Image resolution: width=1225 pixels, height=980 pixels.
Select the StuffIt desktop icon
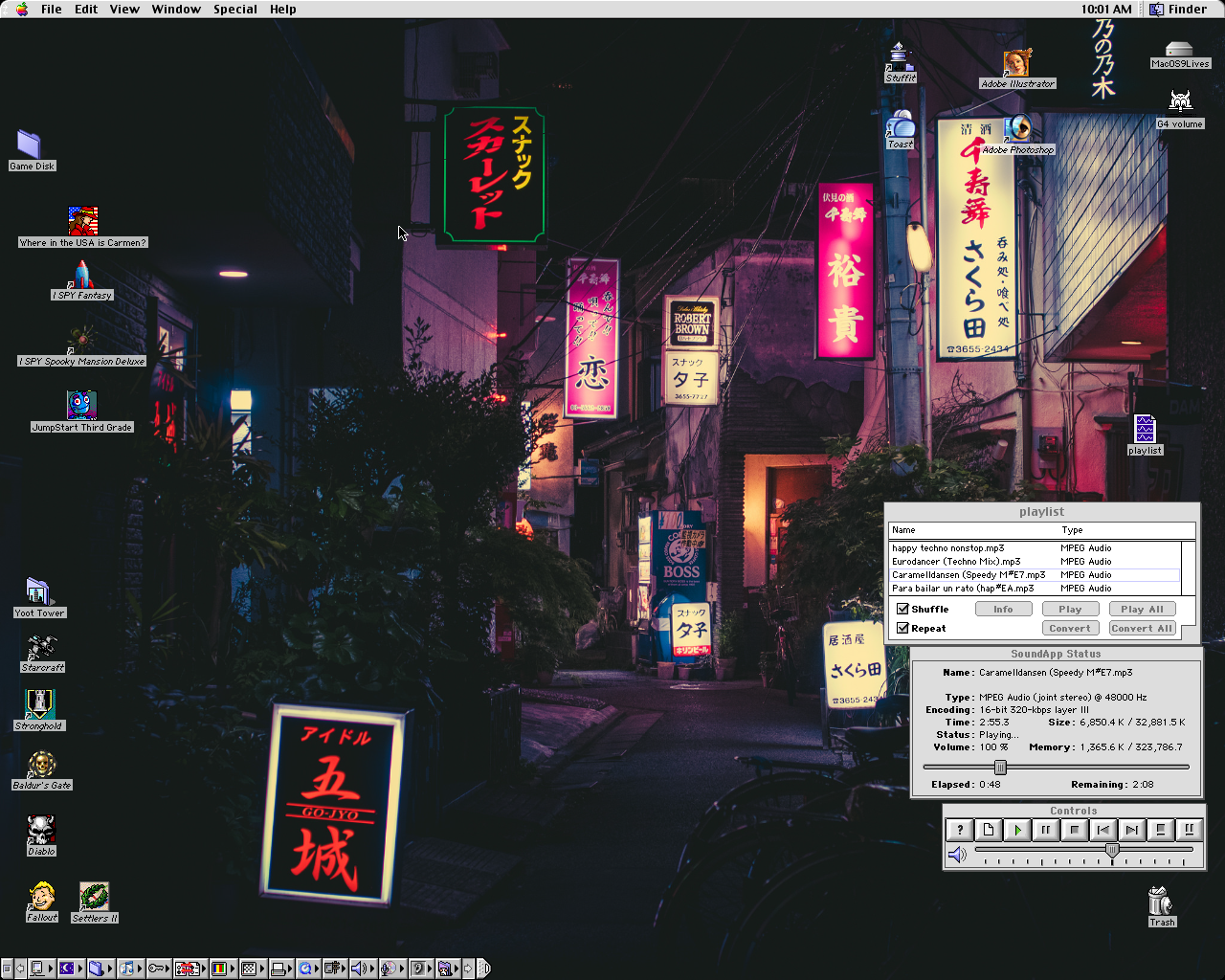900,63
